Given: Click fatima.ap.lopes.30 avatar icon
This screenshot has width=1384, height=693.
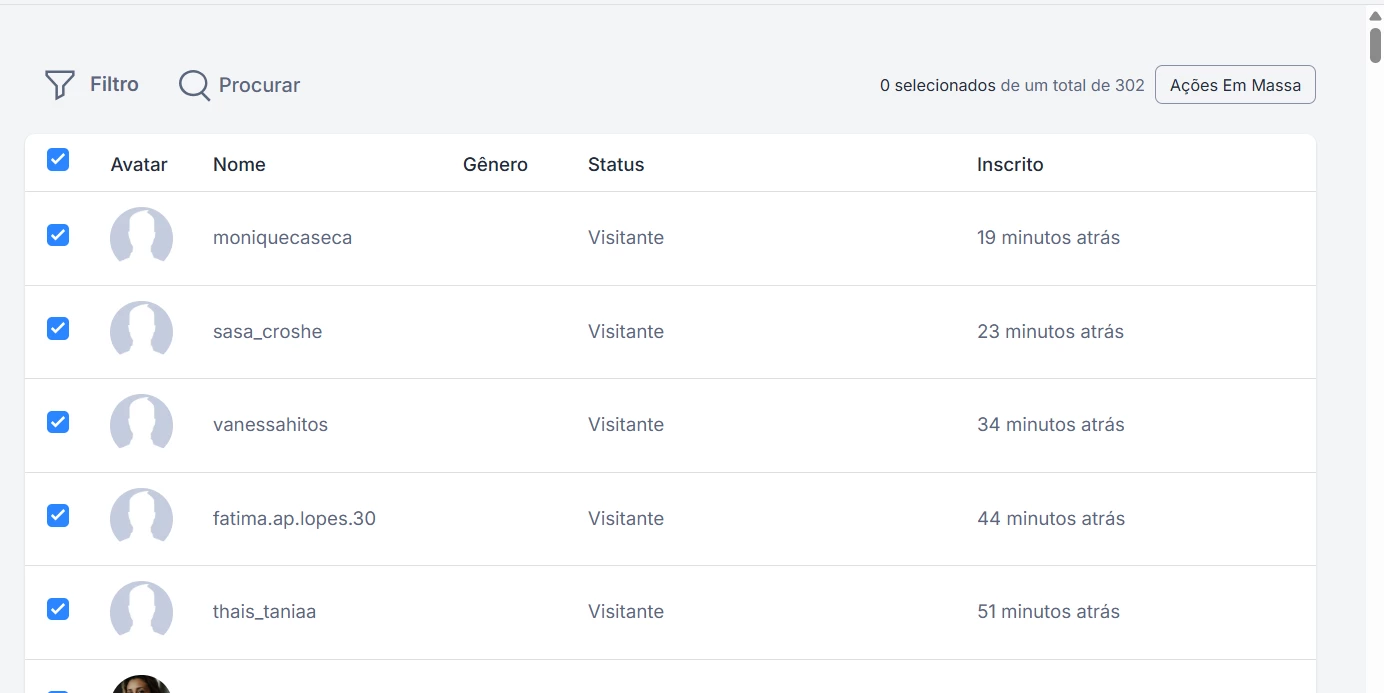Looking at the screenshot, I should pos(141,518).
